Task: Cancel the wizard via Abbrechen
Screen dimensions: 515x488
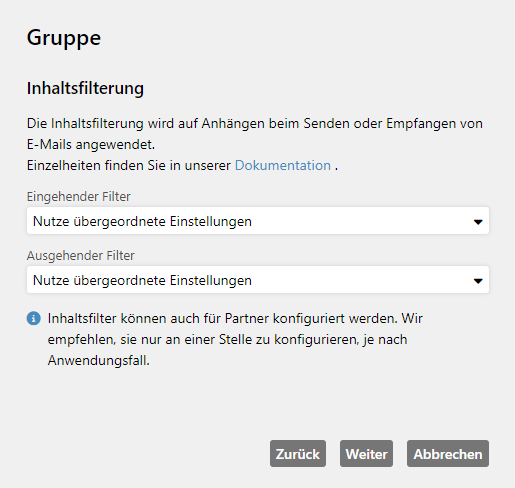Action: click(448, 454)
